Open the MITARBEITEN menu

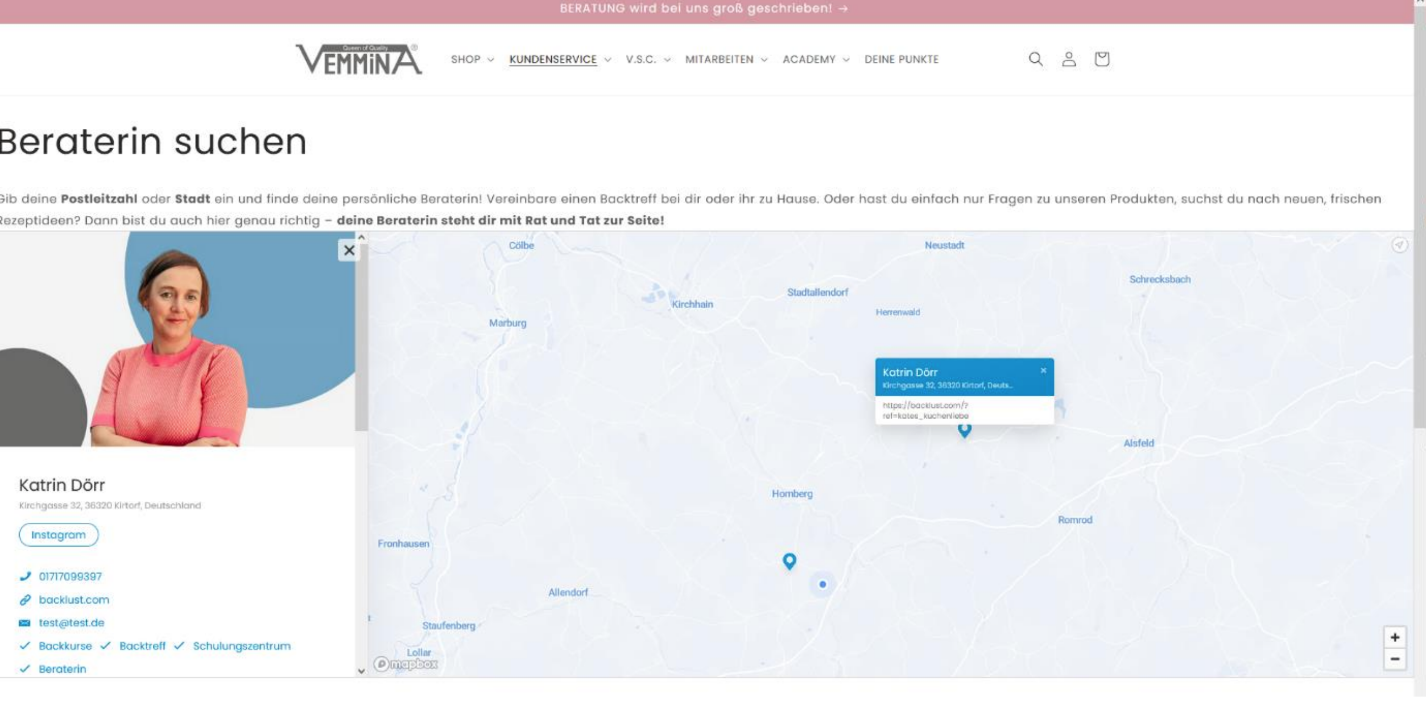(x=726, y=59)
